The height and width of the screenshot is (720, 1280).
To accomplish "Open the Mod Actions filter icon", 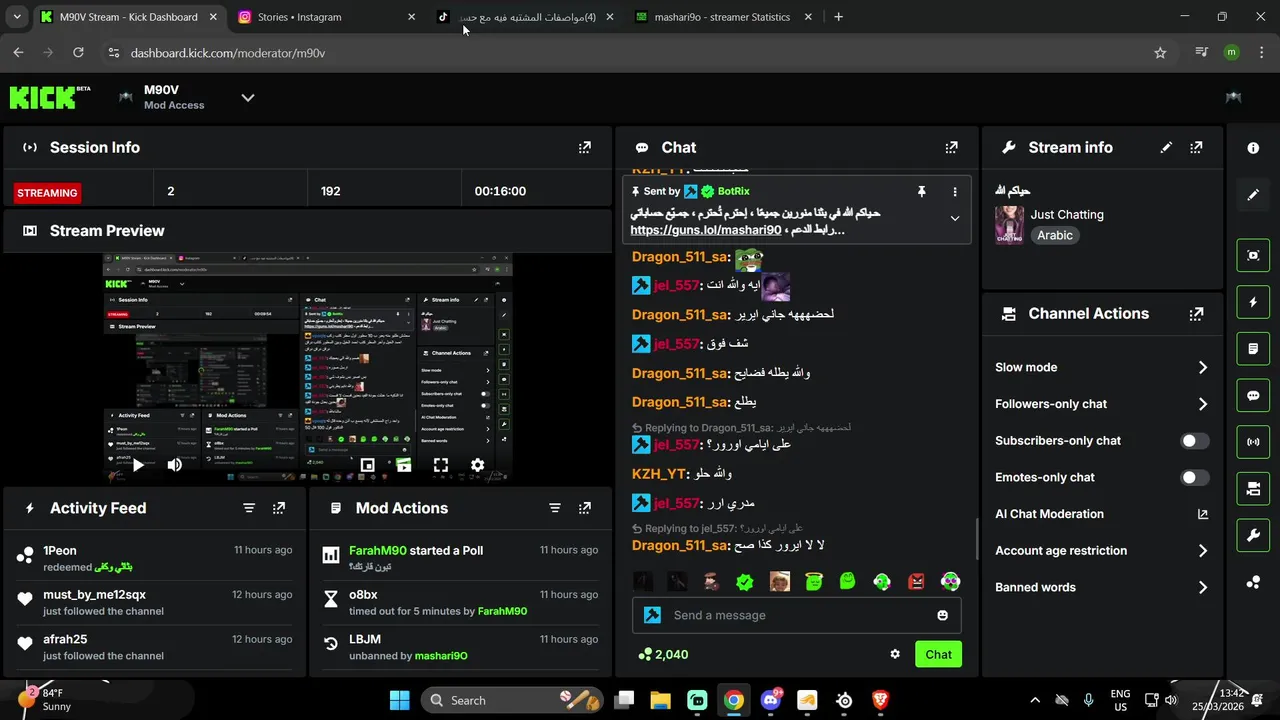I will coord(555,508).
